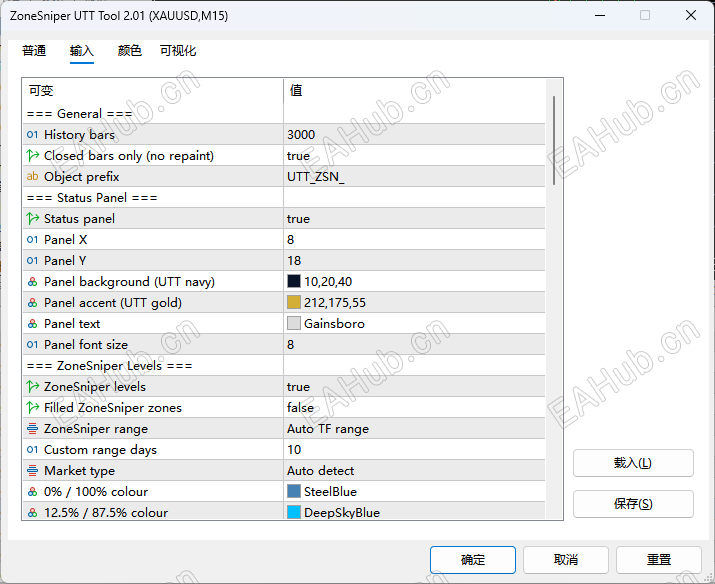Click the enum icon beside Market type
This screenshot has width=715, height=584.
[32, 470]
